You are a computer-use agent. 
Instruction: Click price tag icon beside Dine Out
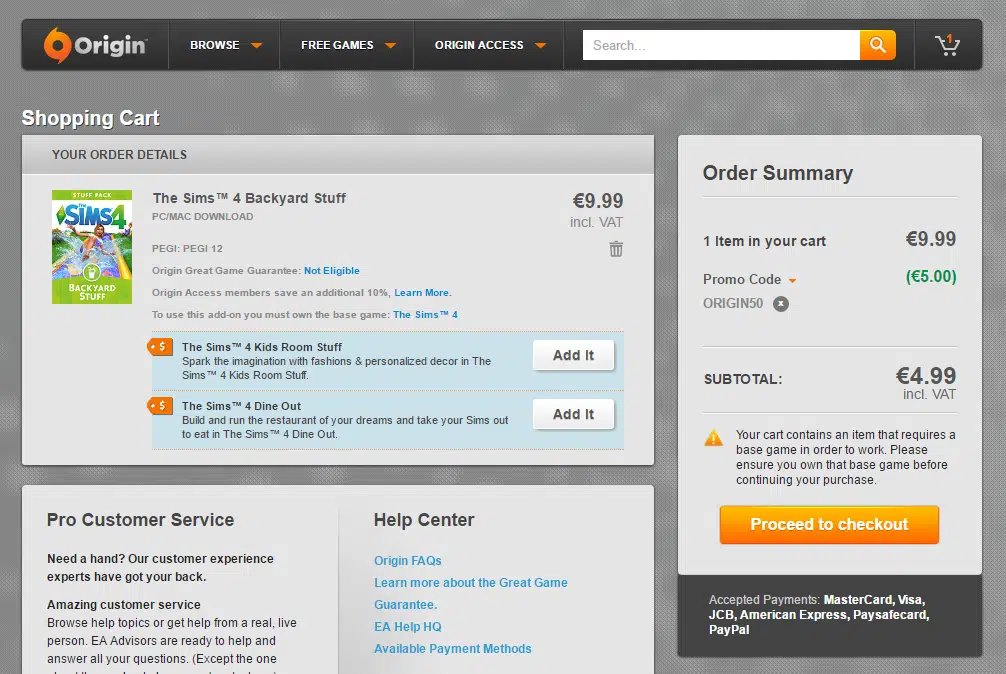[160, 405]
